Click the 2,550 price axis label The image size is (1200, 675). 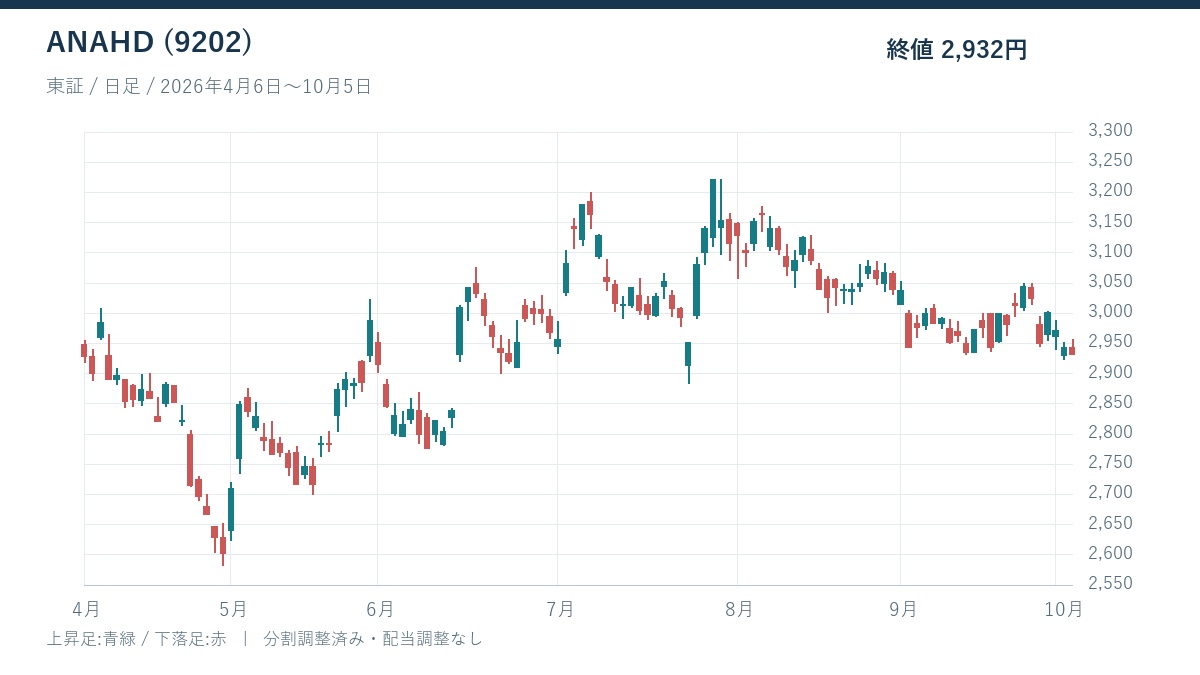pyautogui.click(x=1110, y=584)
